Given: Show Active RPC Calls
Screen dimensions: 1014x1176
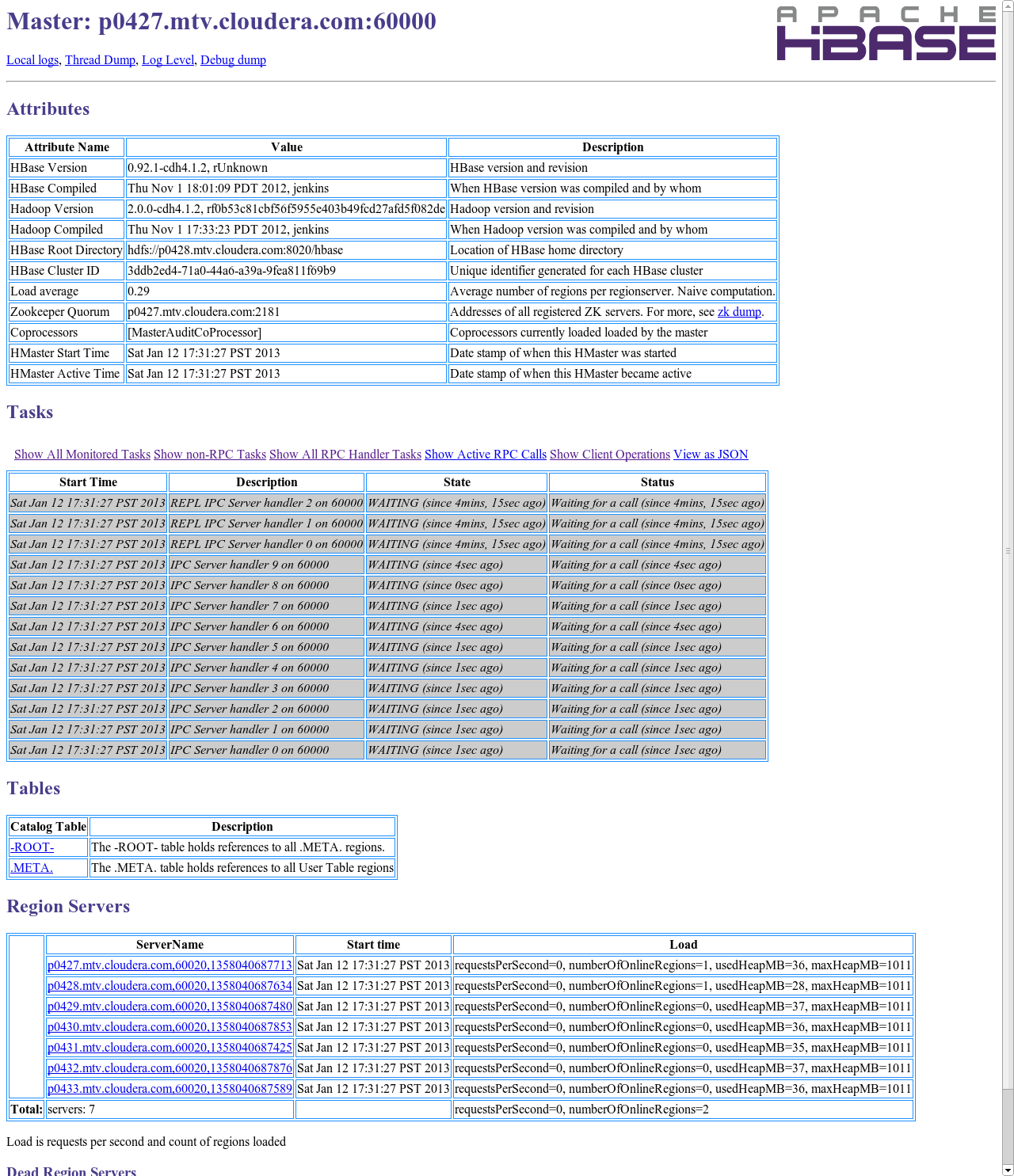Looking at the screenshot, I should tap(484, 454).
